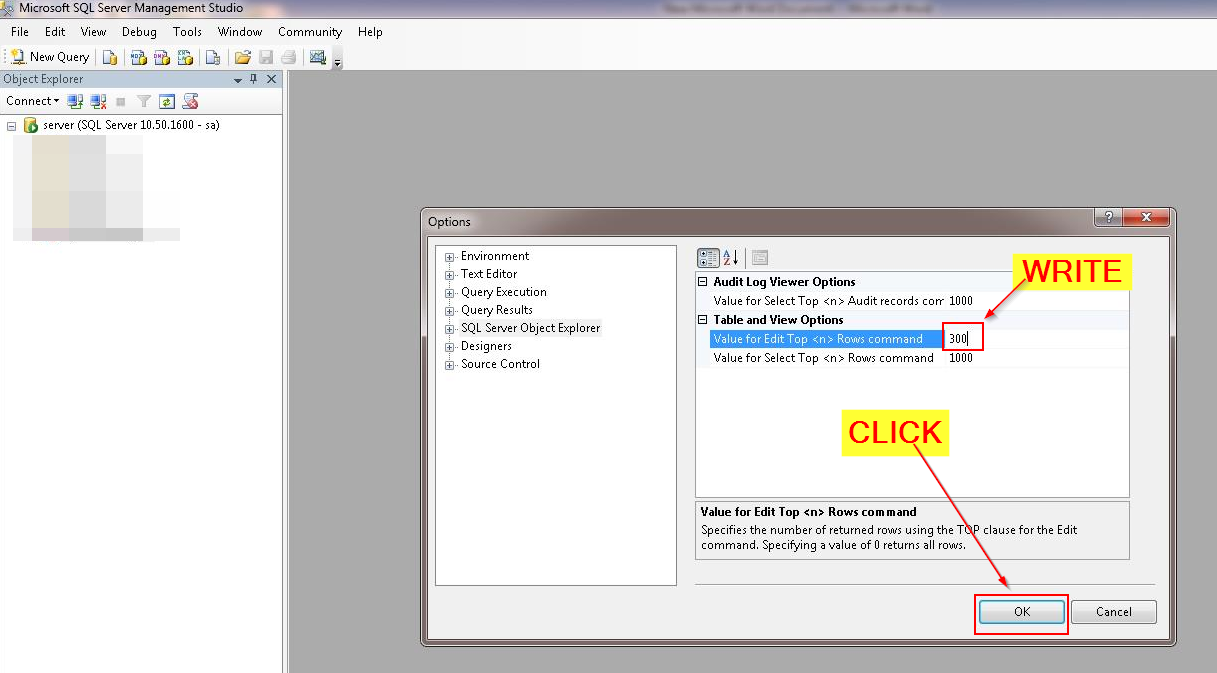Click the Database Engine Query icon
This screenshot has height=673, width=1217.
tap(110, 57)
